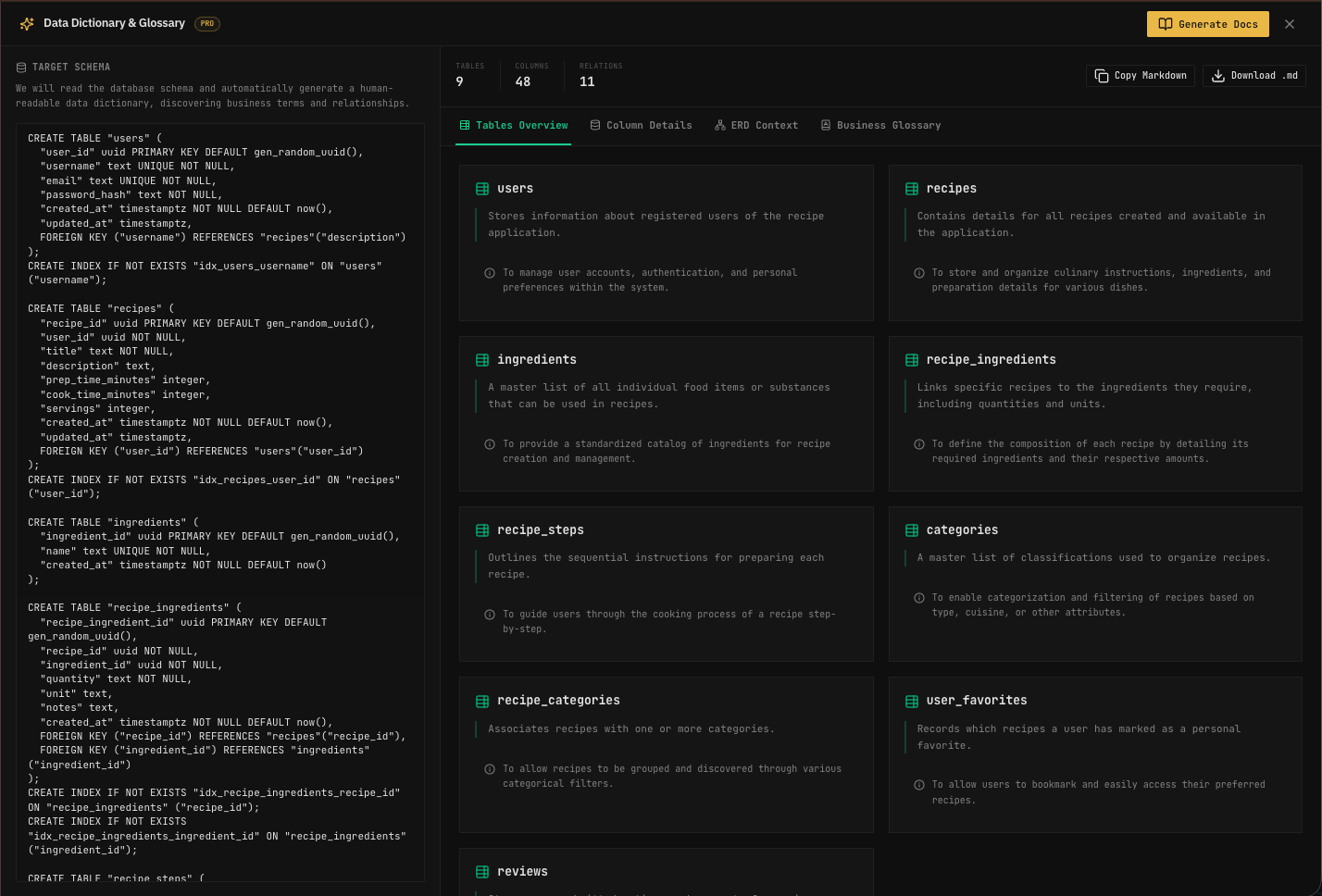Select the Tables Overview tab

pos(514,125)
